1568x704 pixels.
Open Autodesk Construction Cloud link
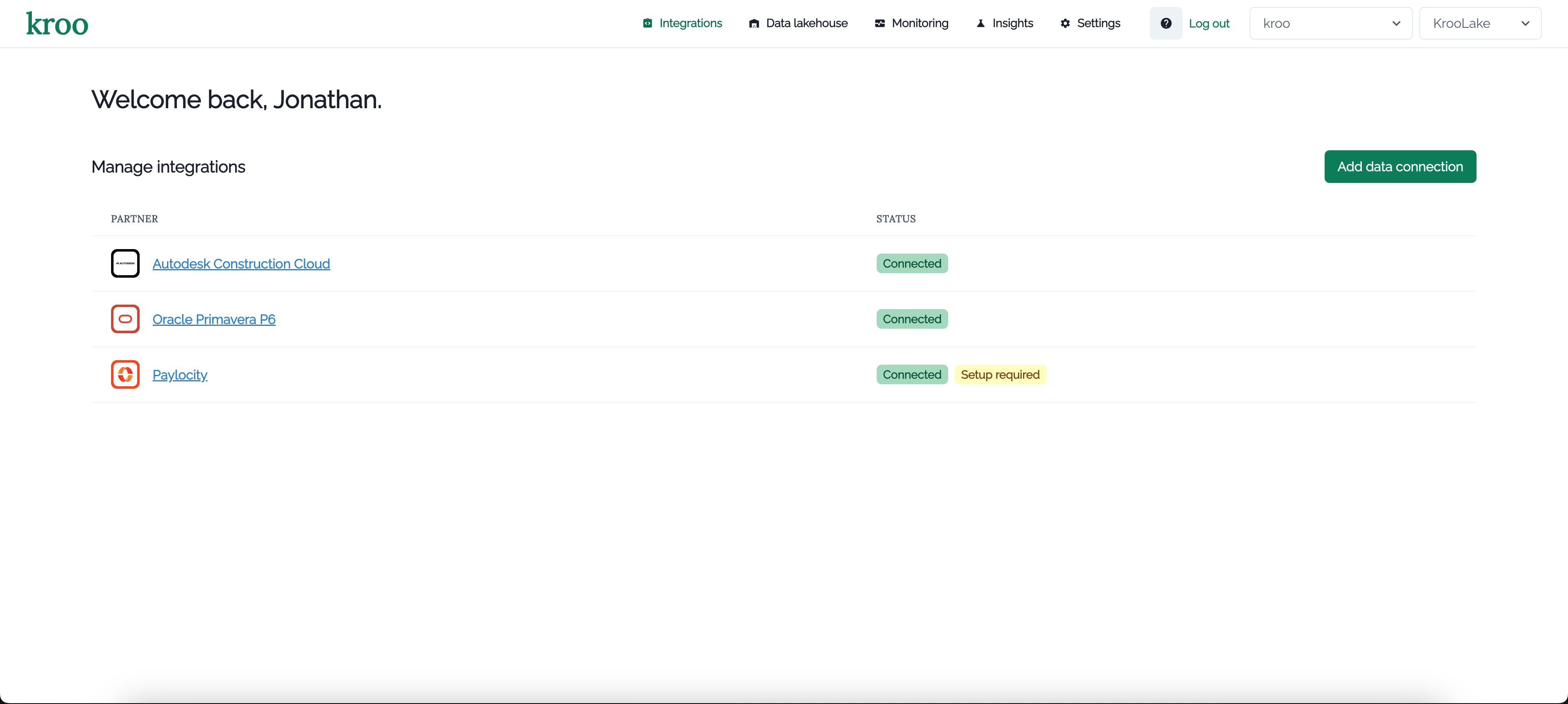click(x=241, y=263)
